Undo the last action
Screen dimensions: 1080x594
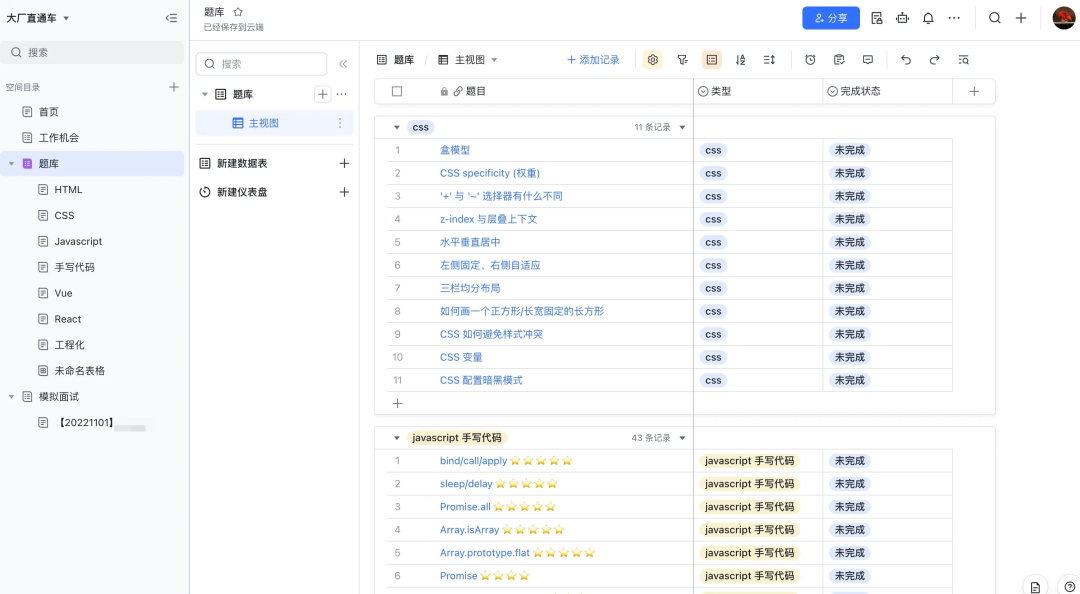point(906,60)
